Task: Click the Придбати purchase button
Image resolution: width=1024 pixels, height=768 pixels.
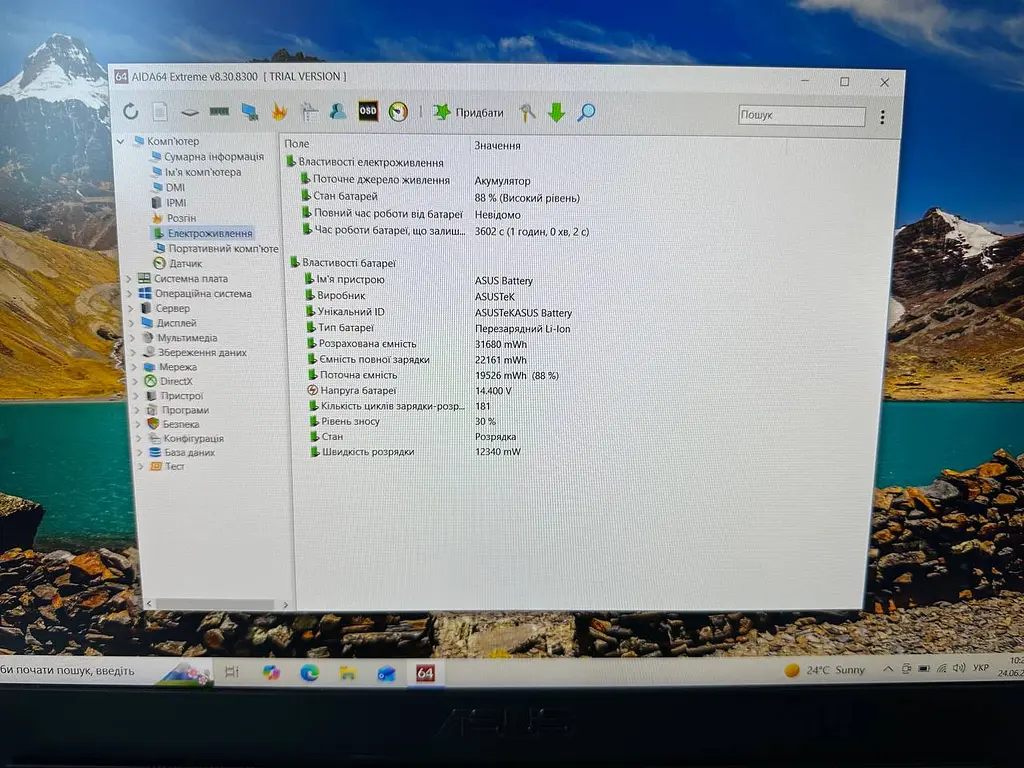Action: (x=469, y=112)
